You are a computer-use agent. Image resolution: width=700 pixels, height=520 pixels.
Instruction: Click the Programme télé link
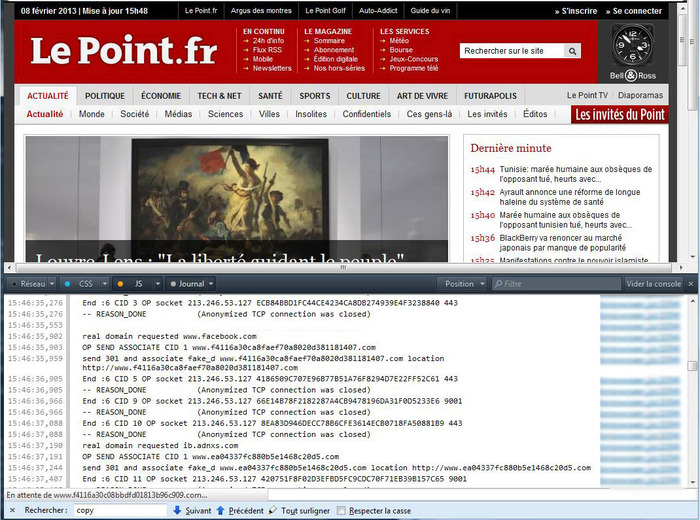(x=413, y=68)
